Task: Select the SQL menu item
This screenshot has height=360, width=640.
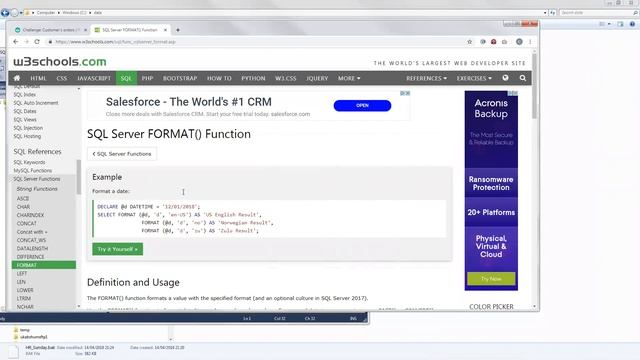Action: click(x=126, y=78)
